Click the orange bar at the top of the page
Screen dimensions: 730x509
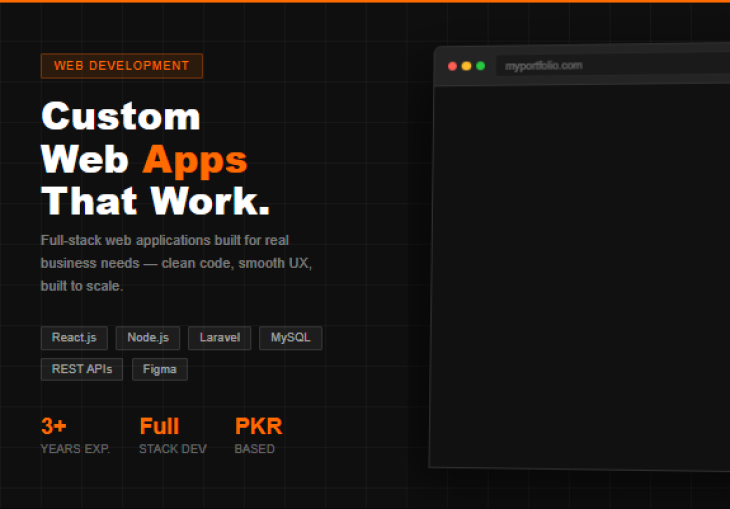point(365,1)
